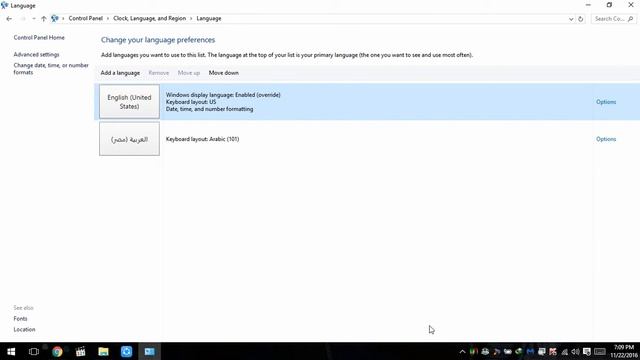
Task: Click 'Windows display language: Enabled (override)' text
Action: coord(223,95)
